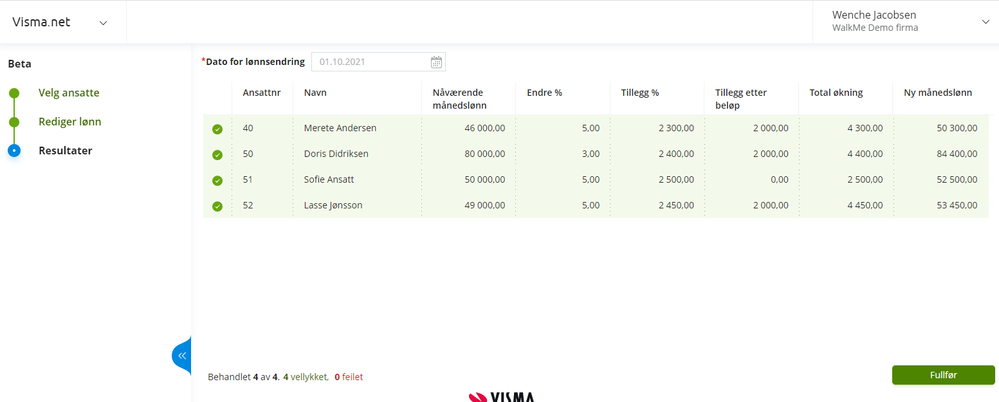The width and height of the screenshot is (999, 402).
Task: Click new salary 50 300,00
Action: click(x=956, y=128)
